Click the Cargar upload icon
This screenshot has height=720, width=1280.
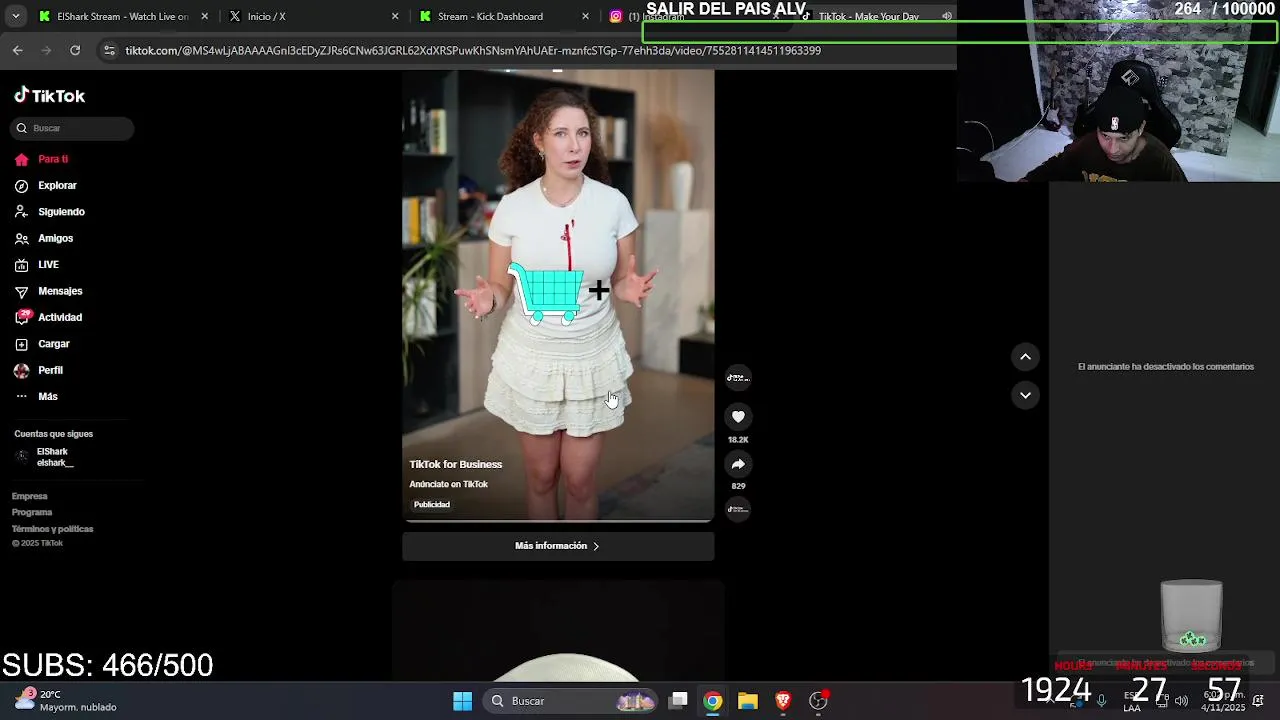(22, 344)
